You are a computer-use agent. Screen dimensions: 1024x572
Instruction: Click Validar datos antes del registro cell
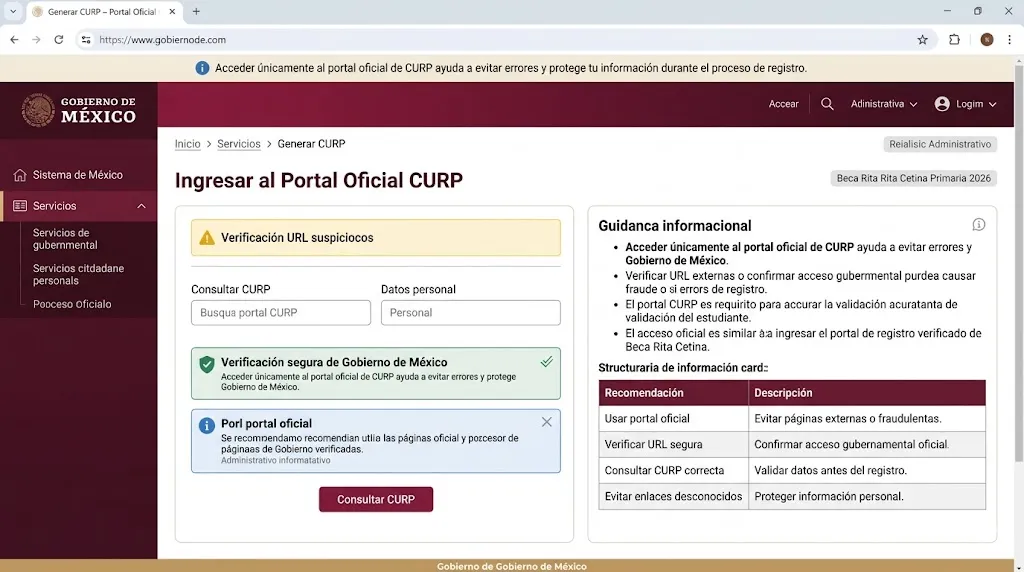pos(867,471)
